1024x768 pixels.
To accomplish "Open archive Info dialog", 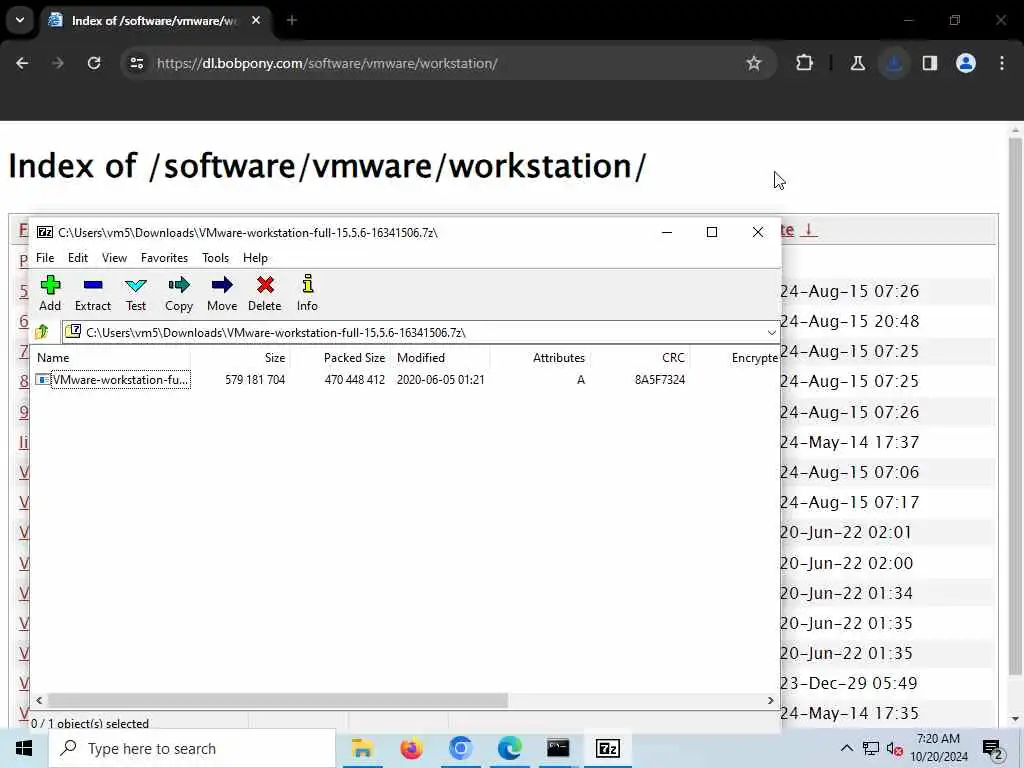I will pyautogui.click(x=307, y=293).
